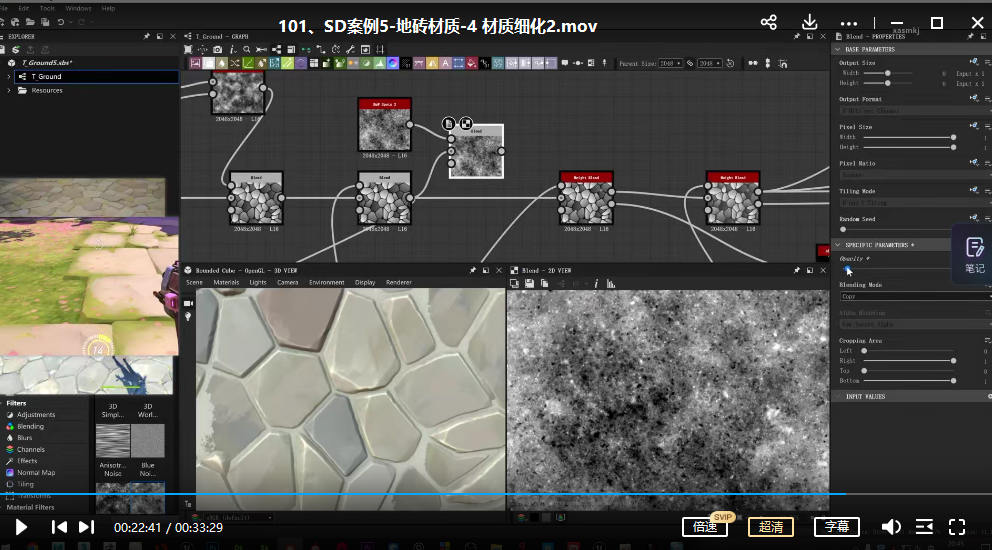Viewport: 992px width, 550px height.
Task: Collapse the Specific Parameters section
Action: (838, 245)
